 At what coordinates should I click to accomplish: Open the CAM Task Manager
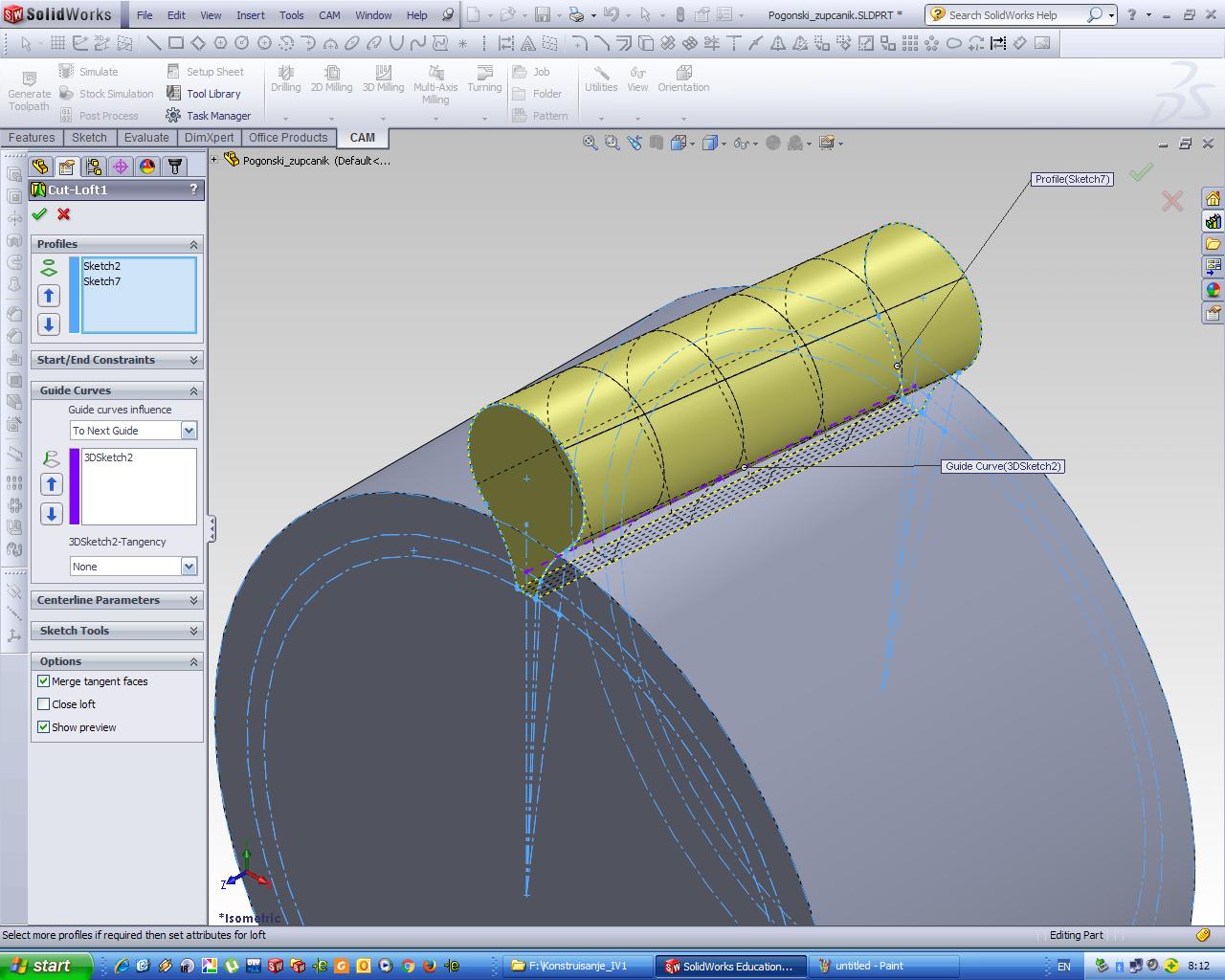[x=208, y=116]
